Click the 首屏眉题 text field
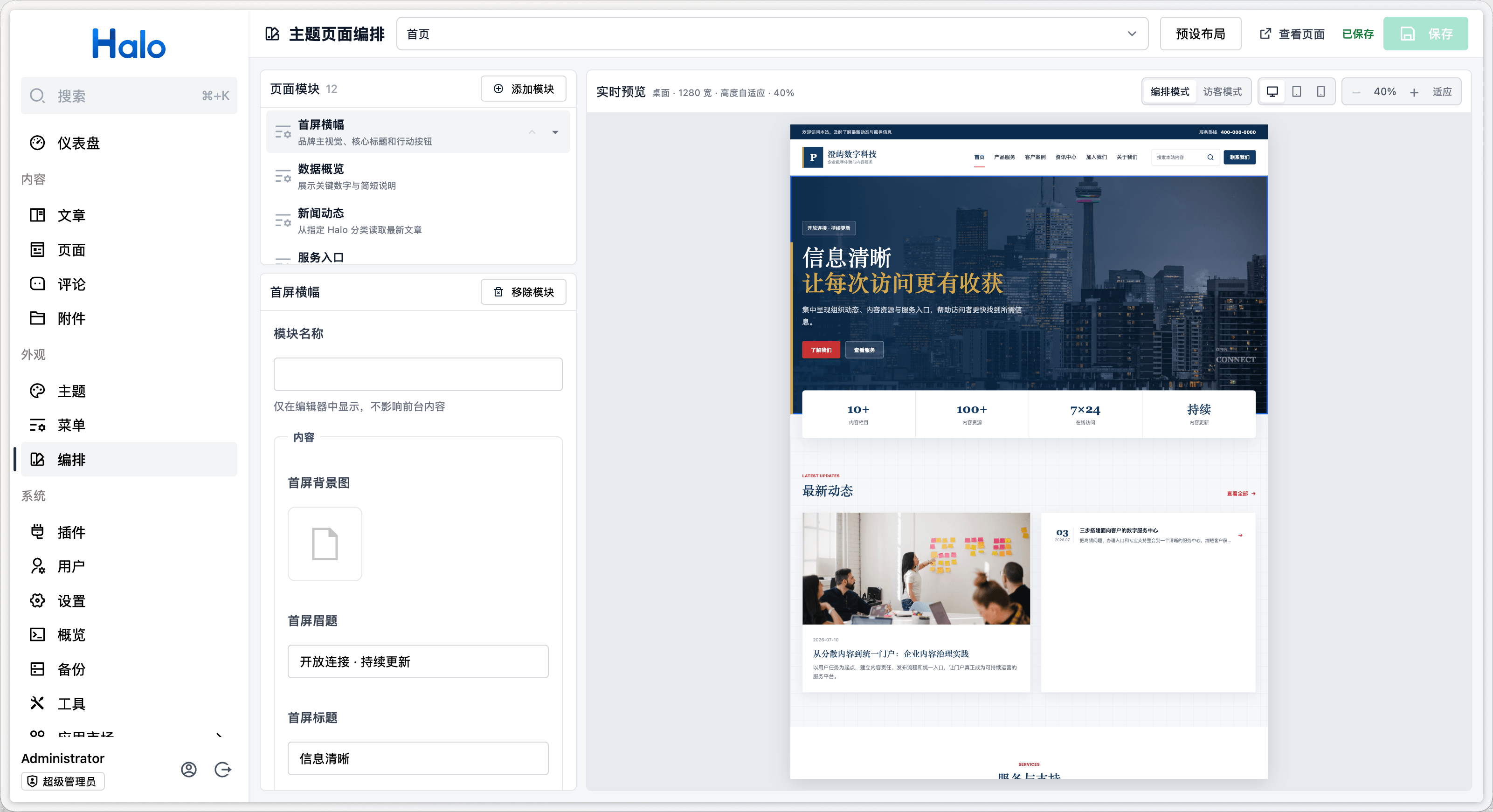The image size is (1493, 812). 418,661
